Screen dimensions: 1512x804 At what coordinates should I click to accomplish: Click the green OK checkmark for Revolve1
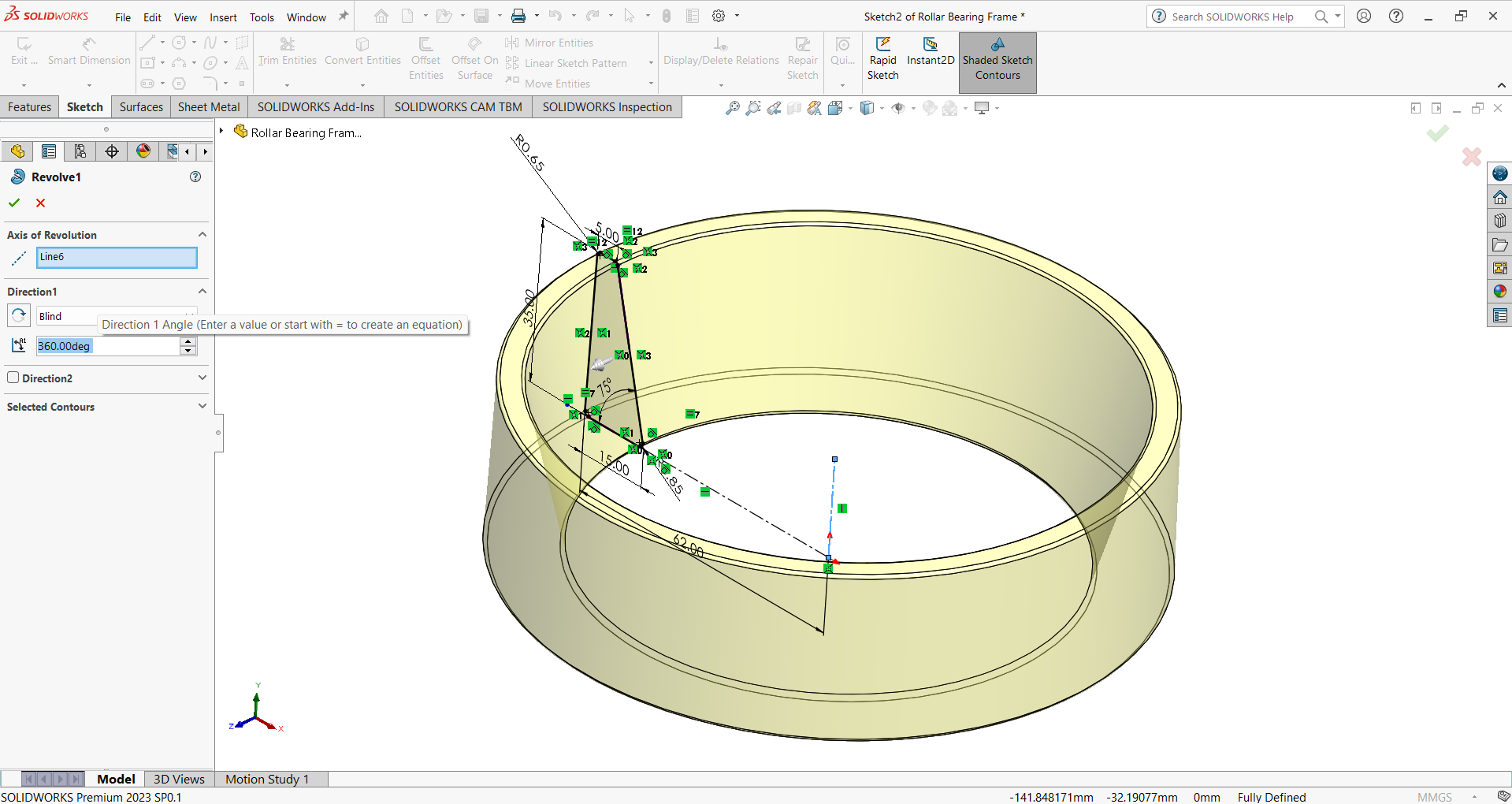tap(14, 203)
